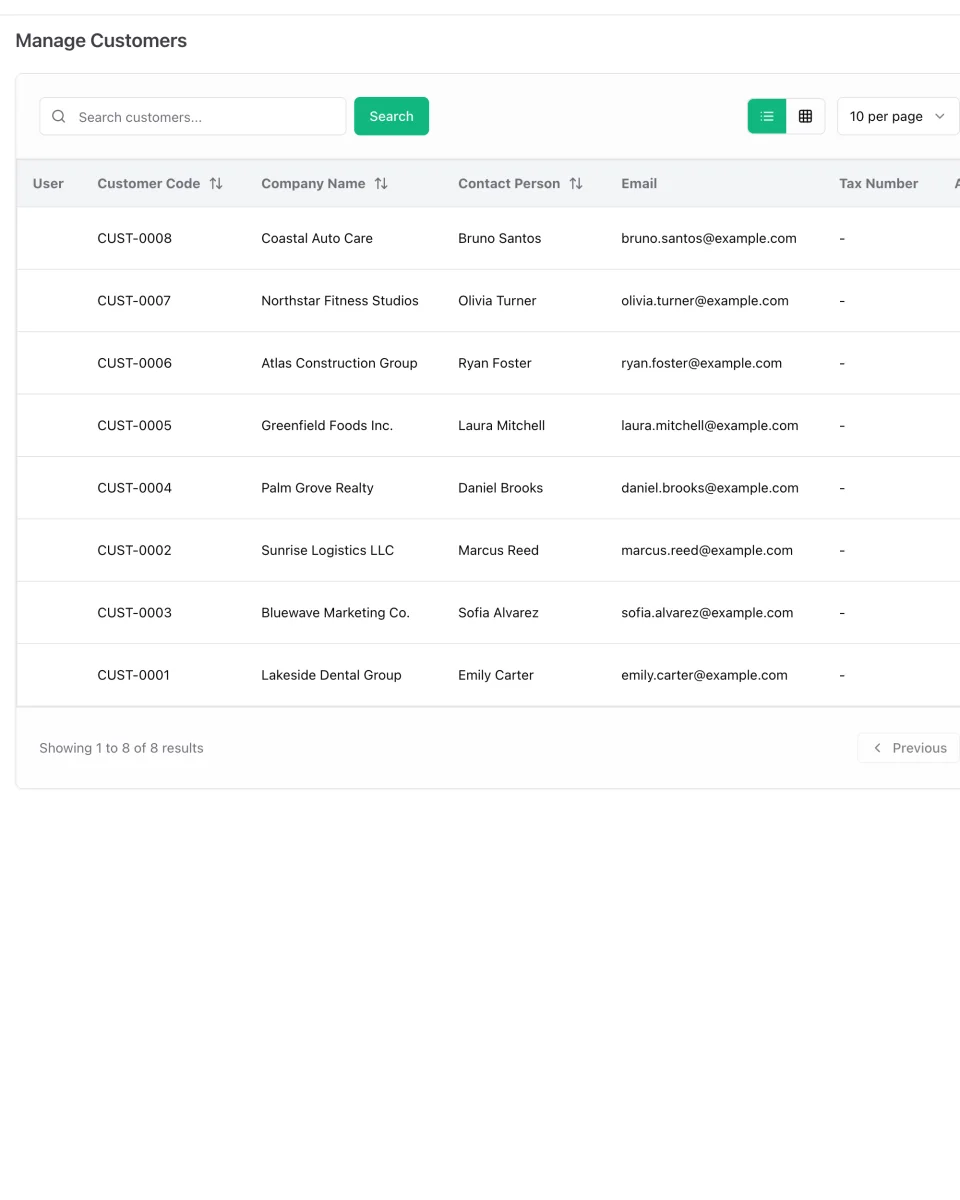Click email emily.carter@example.com
Viewport: 960px width, 1200px height.
tap(704, 675)
